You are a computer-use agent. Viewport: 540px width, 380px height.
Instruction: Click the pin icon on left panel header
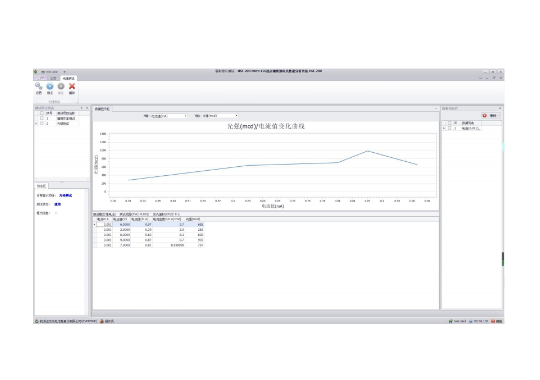82,108
